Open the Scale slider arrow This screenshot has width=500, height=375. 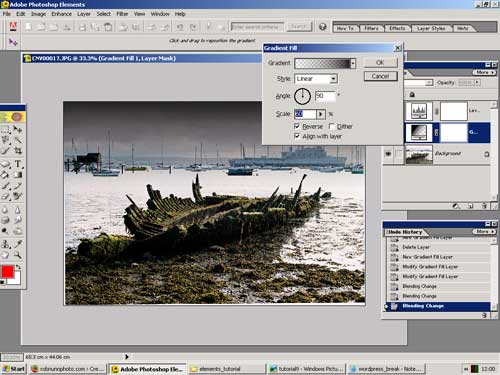[x=321, y=114]
